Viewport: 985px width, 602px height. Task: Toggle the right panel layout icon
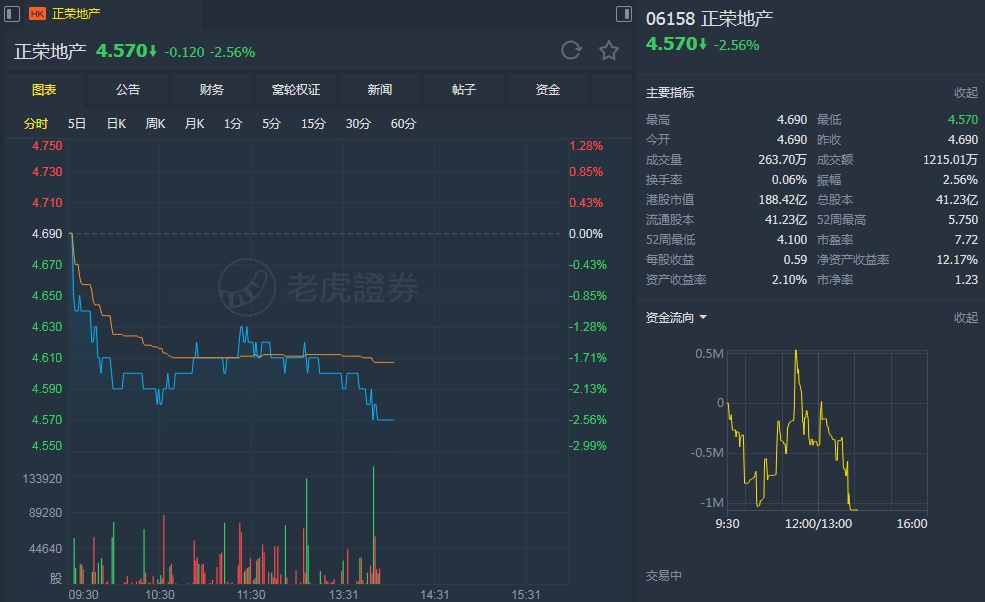[623, 13]
